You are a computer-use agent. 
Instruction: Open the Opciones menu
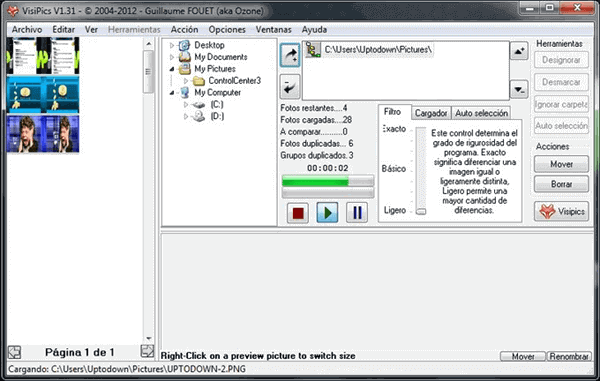(227, 29)
